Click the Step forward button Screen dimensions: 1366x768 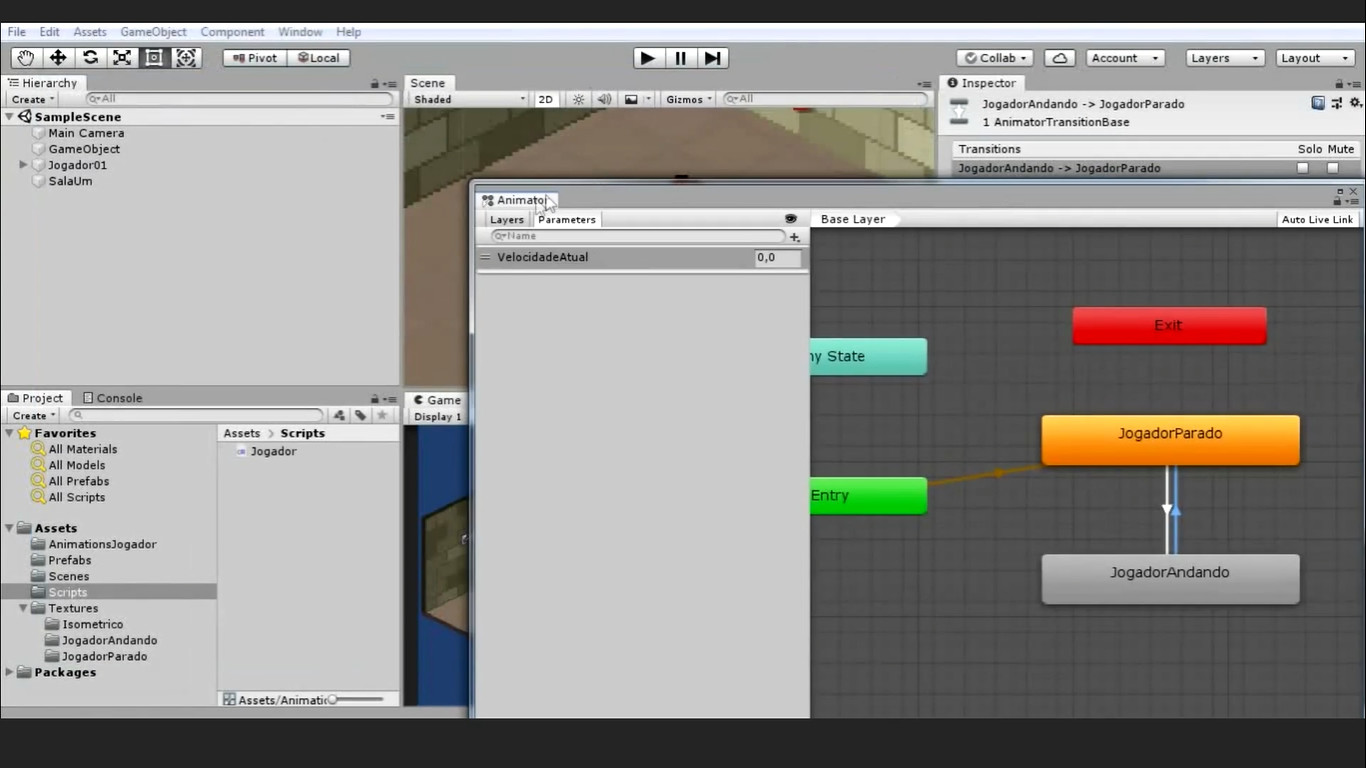(x=712, y=58)
